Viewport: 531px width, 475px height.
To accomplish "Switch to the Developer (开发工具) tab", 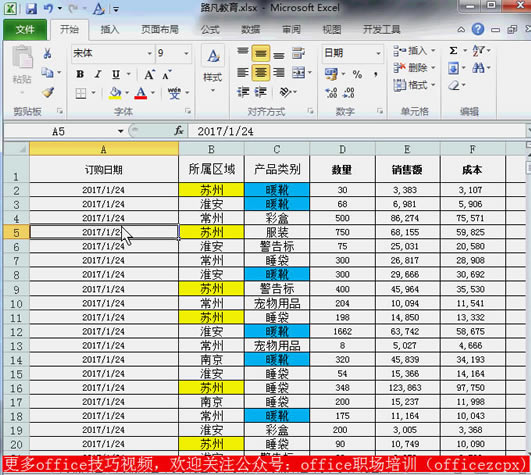I will tap(382, 30).
